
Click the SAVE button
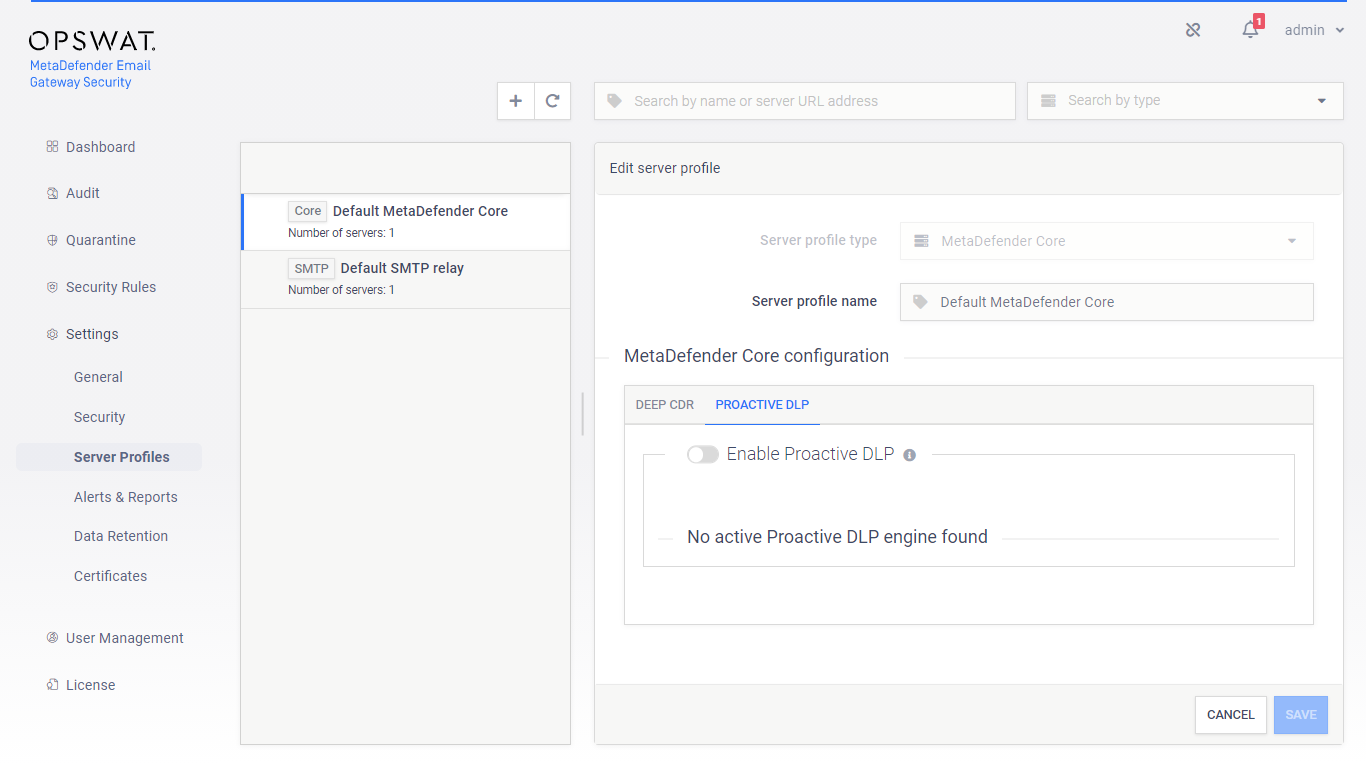(x=1301, y=715)
